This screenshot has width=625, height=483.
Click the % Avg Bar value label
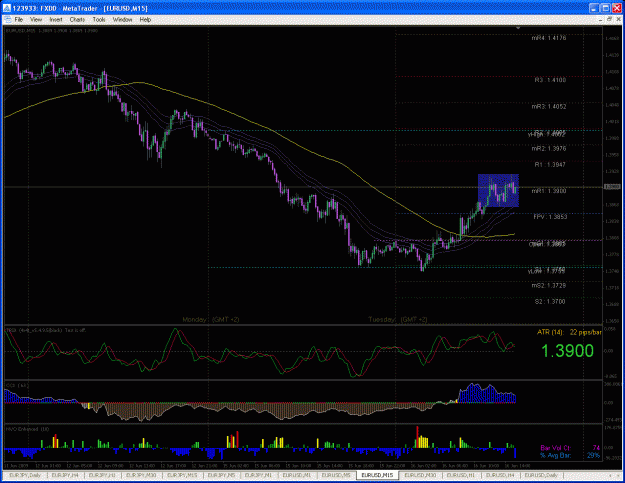point(570,455)
